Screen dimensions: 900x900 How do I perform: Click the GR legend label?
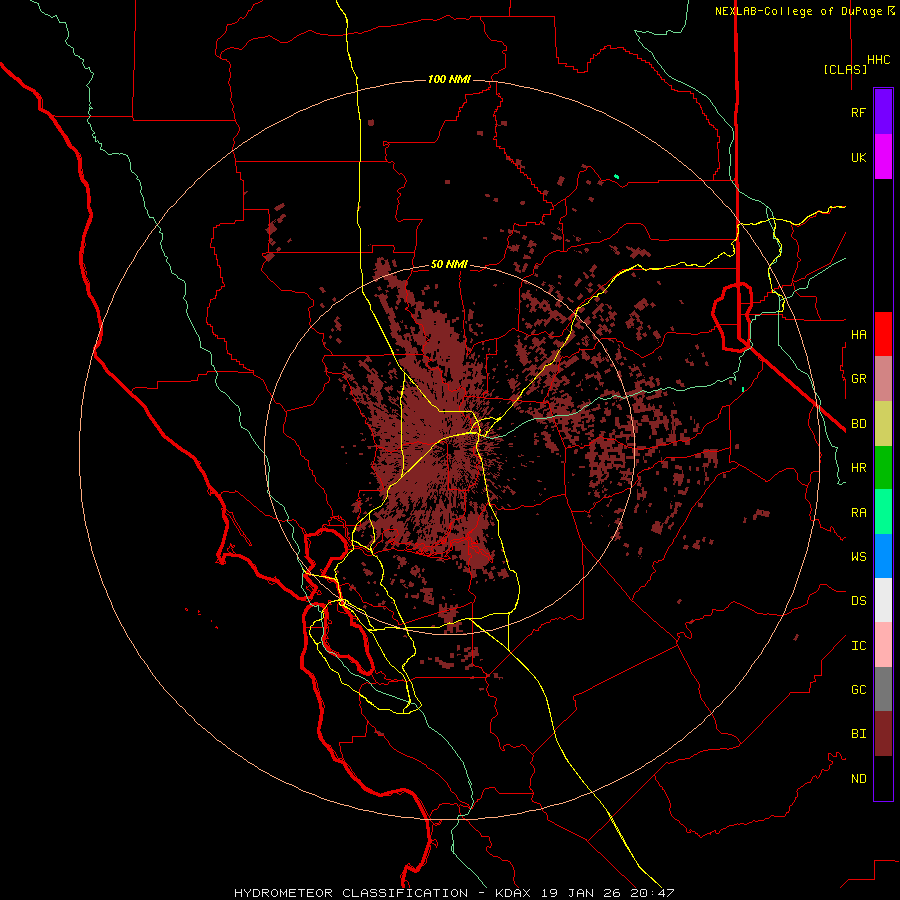point(858,379)
